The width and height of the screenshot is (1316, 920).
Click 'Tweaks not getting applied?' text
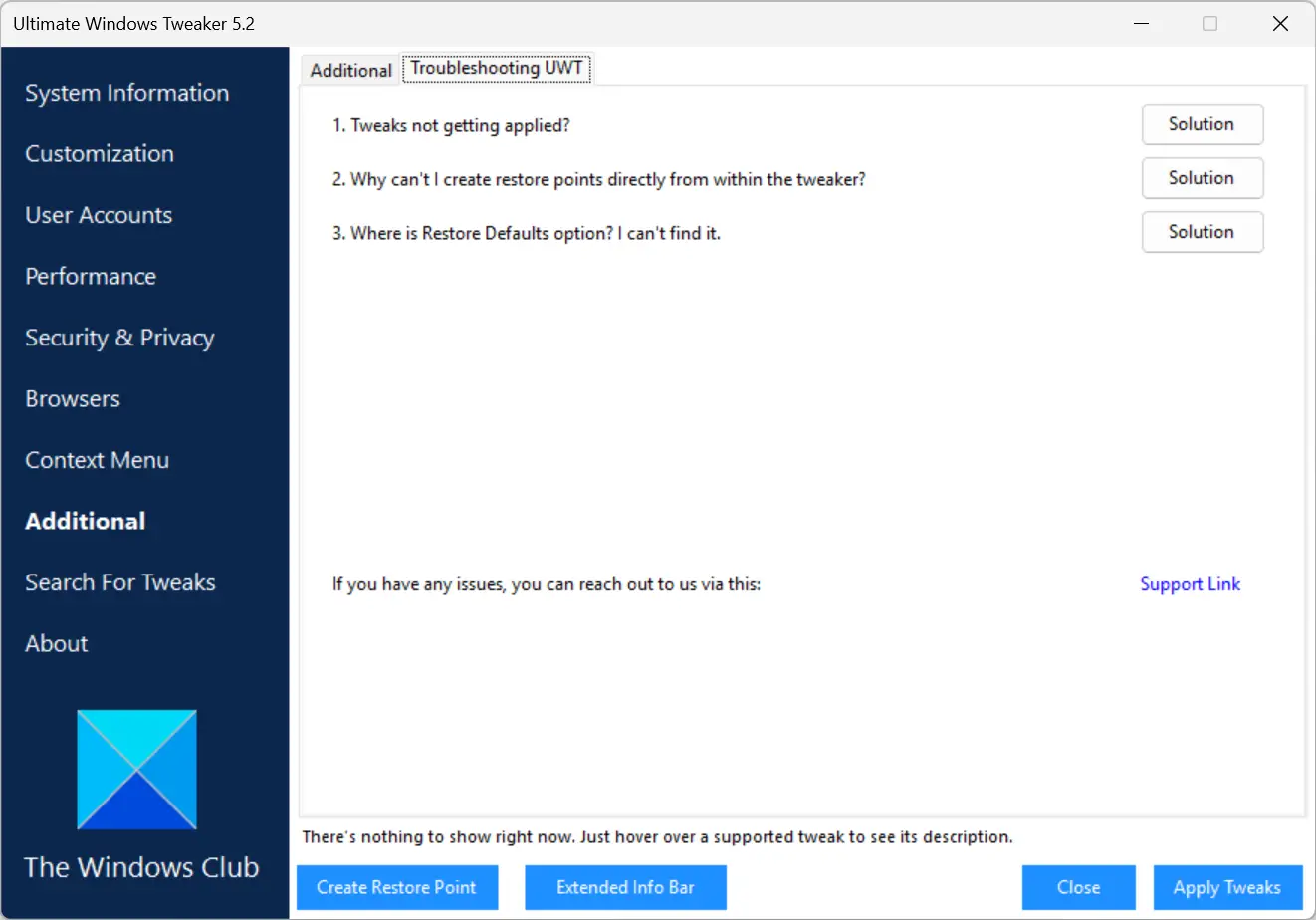[451, 126]
